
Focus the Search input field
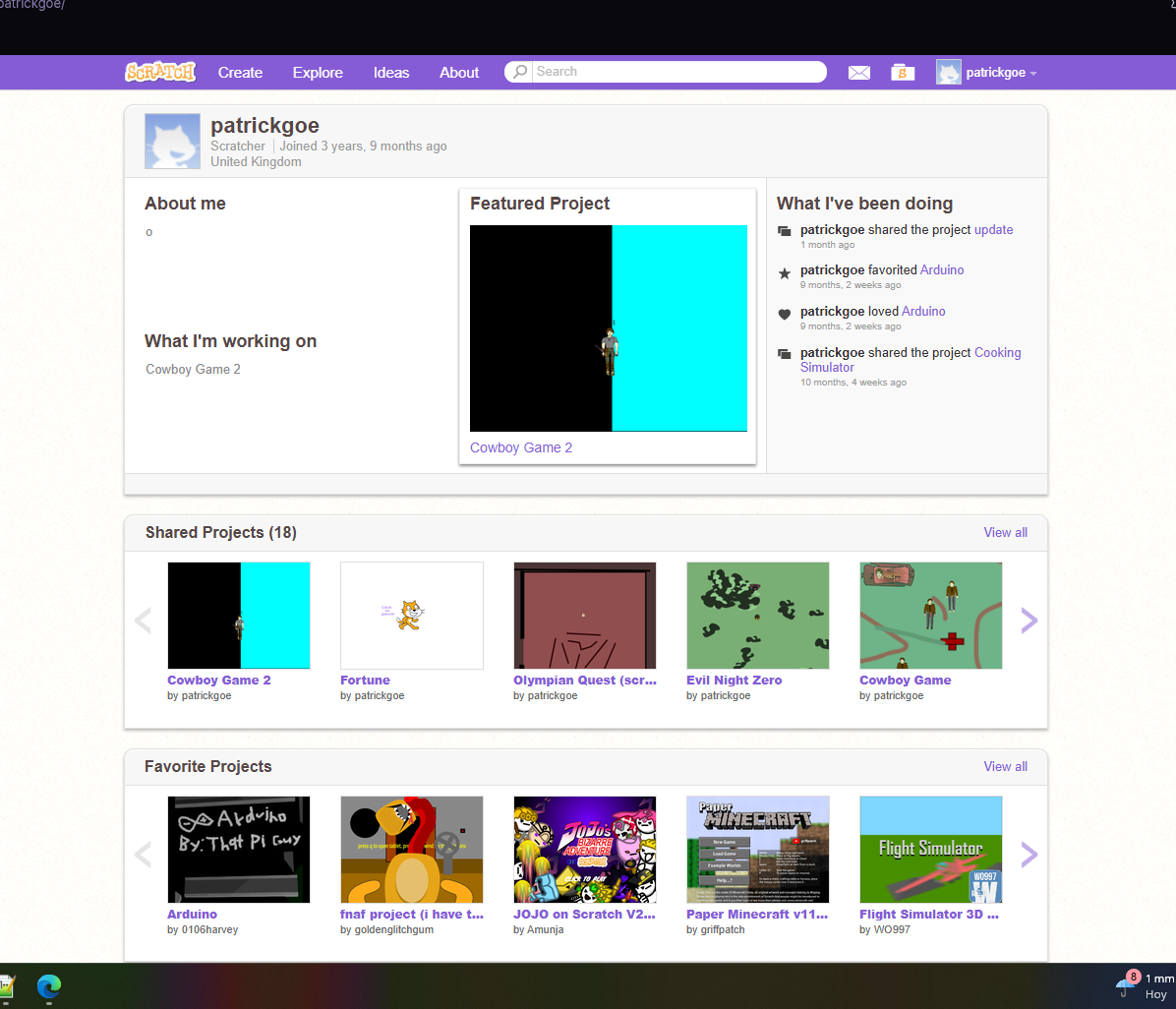676,72
